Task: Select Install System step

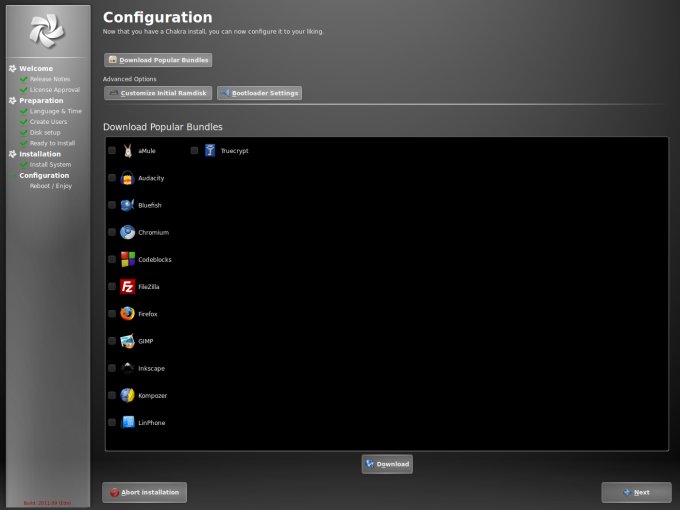Action: tap(50, 165)
